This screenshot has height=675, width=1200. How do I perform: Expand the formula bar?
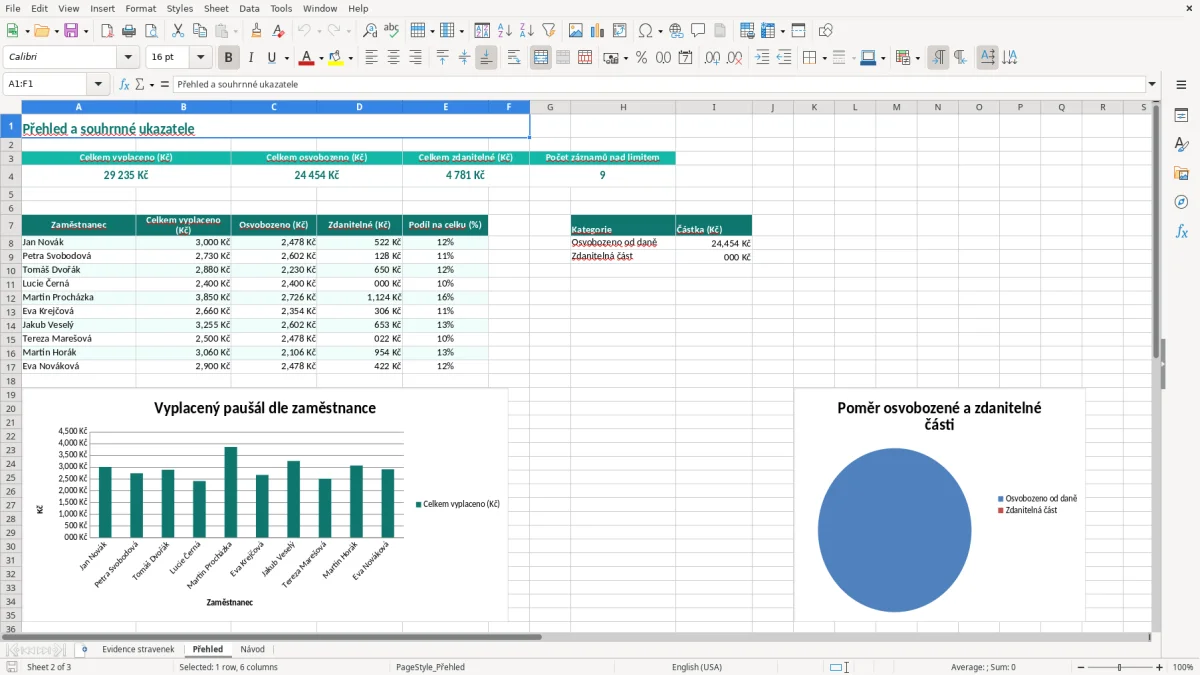[1152, 84]
